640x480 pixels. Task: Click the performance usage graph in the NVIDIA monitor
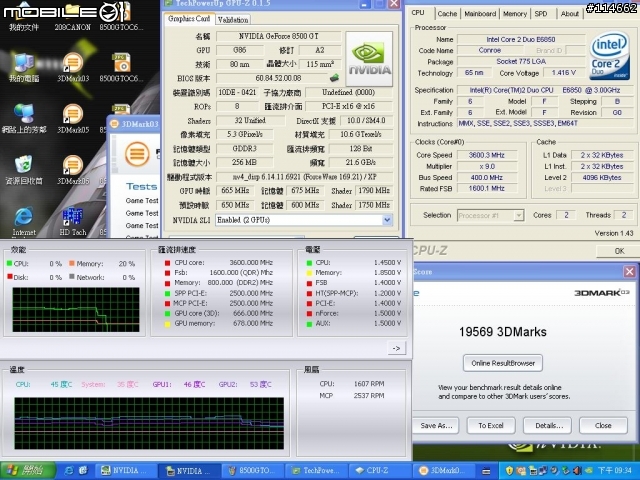pyautogui.click(x=76, y=310)
